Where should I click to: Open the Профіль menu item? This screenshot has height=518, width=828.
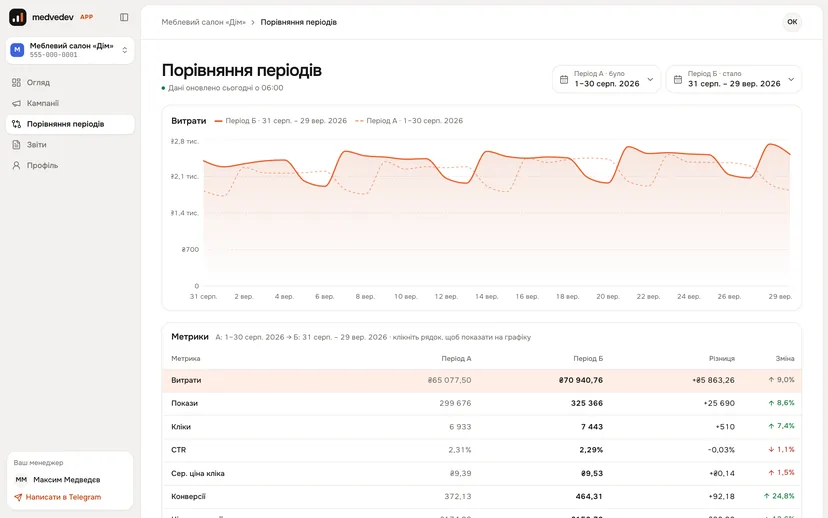(70, 165)
